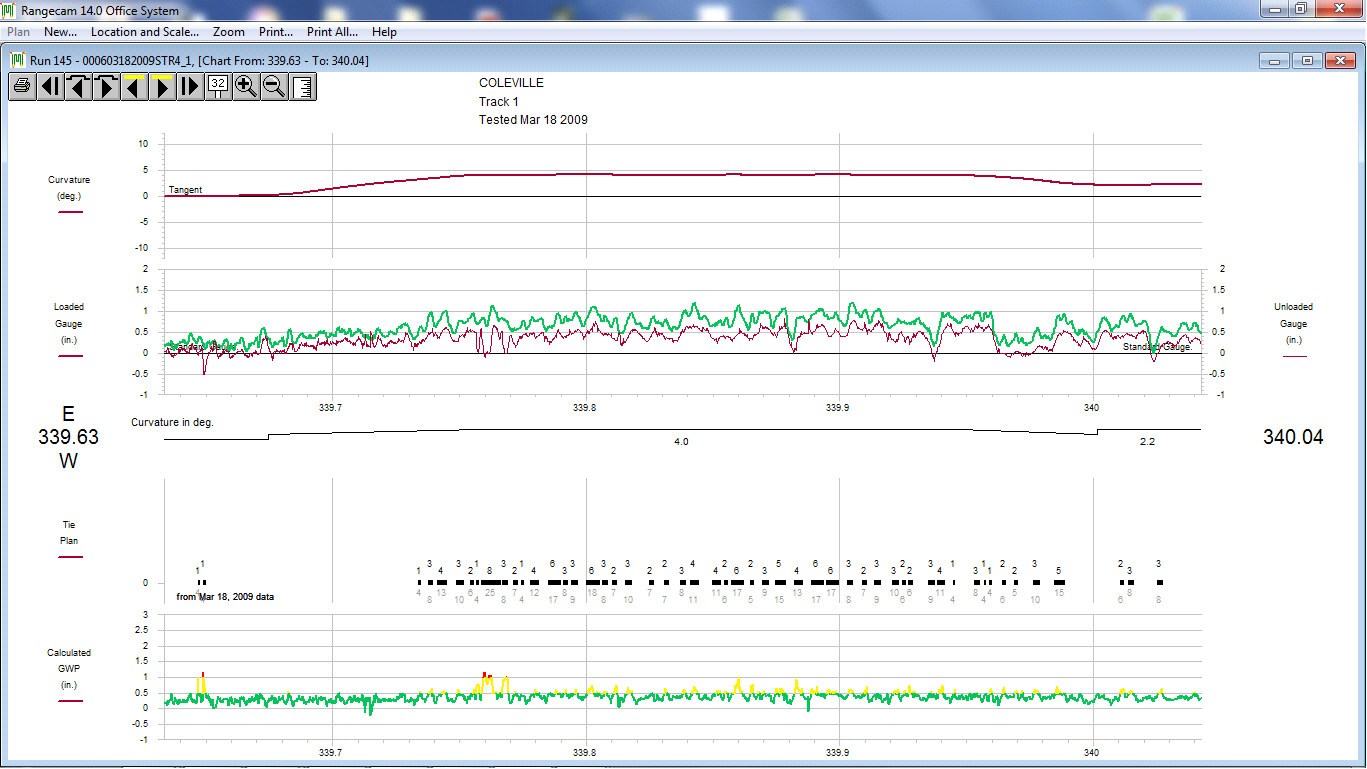Screen dimensions: 1367x769
Task: Open the New... menu
Action: point(61,32)
